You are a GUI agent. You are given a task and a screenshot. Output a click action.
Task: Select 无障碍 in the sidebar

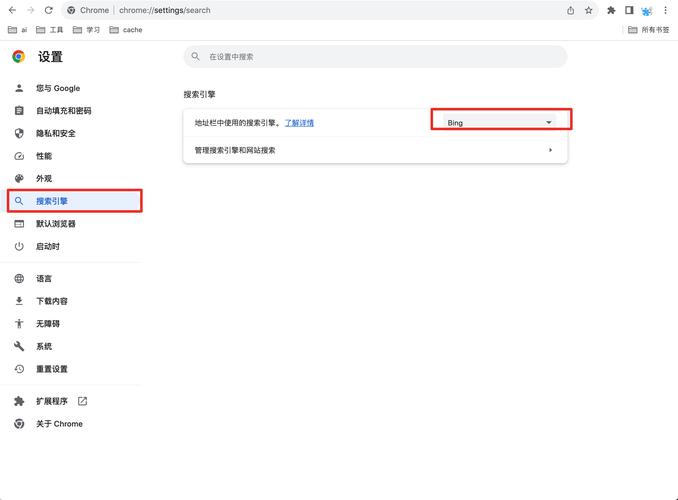48,324
